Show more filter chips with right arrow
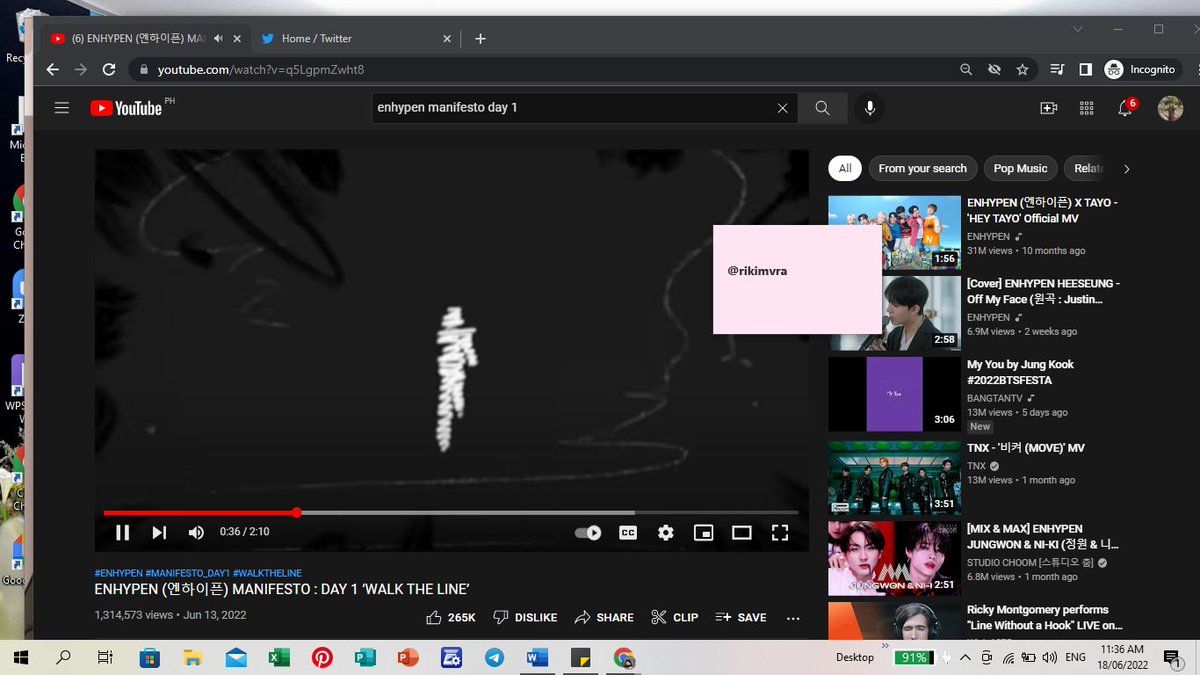The image size is (1200, 675). 1127,169
